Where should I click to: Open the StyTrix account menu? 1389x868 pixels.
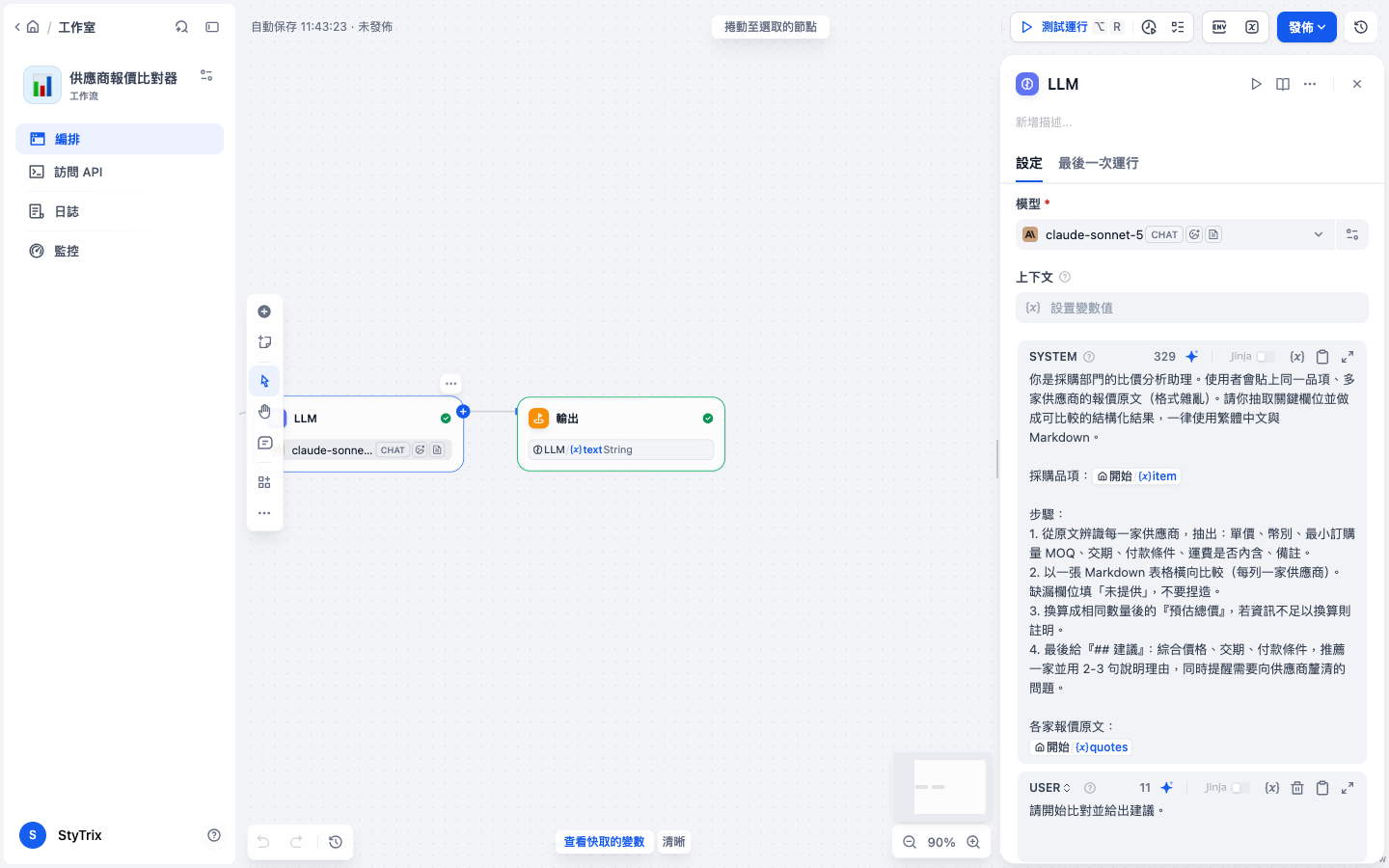pyautogui.click(x=62, y=835)
